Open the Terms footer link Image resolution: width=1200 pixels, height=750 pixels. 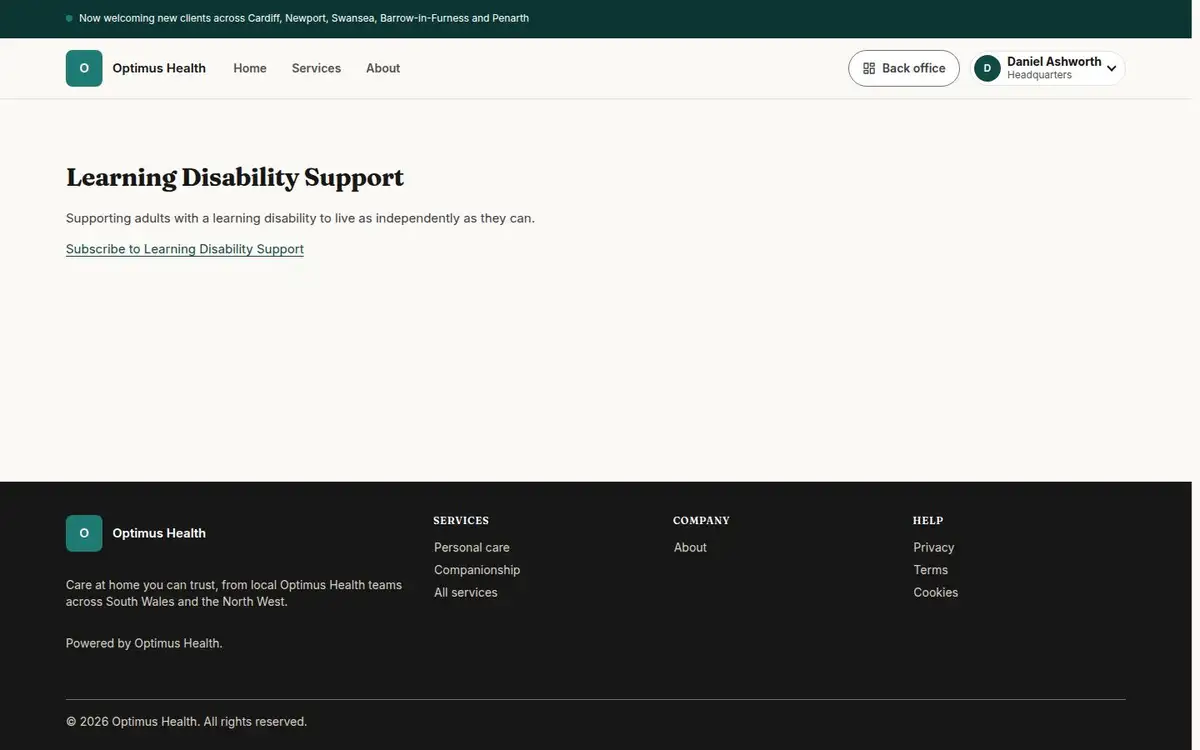[x=931, y=570]
